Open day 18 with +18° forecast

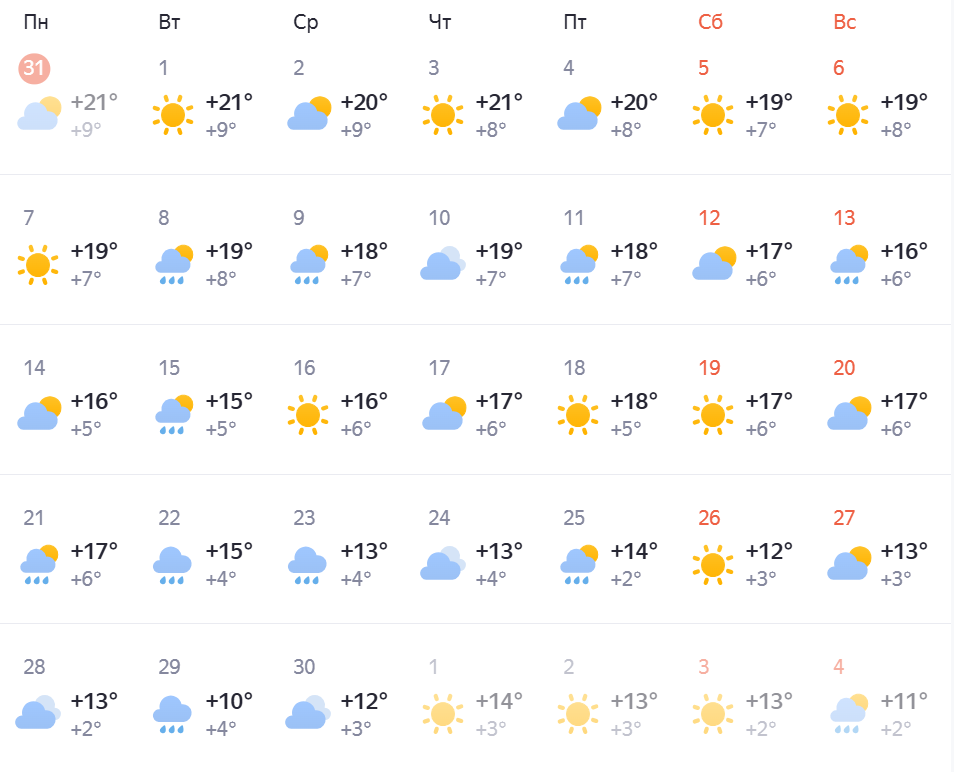tap(610, 401)
